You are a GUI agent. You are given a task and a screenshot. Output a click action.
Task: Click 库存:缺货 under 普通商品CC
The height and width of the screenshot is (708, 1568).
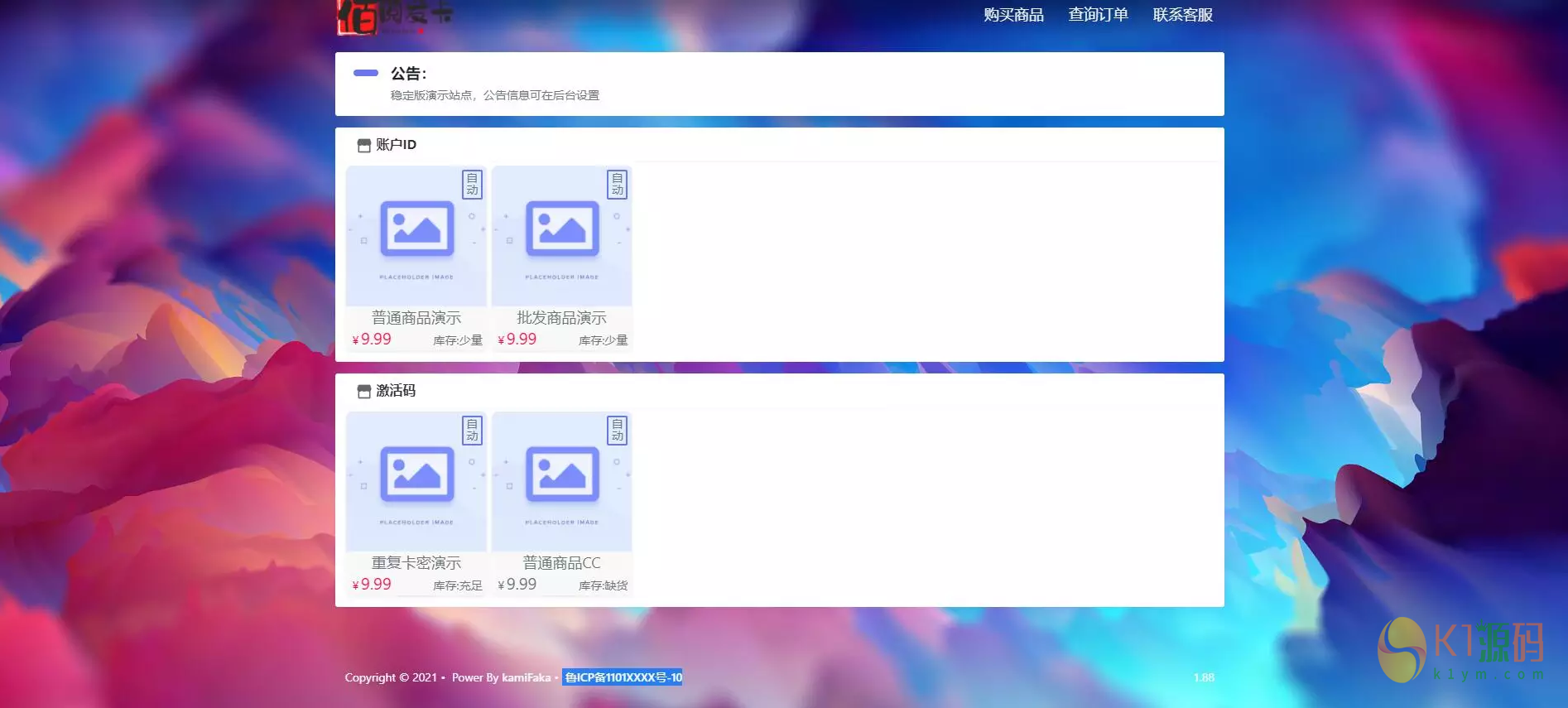[604, 585]
